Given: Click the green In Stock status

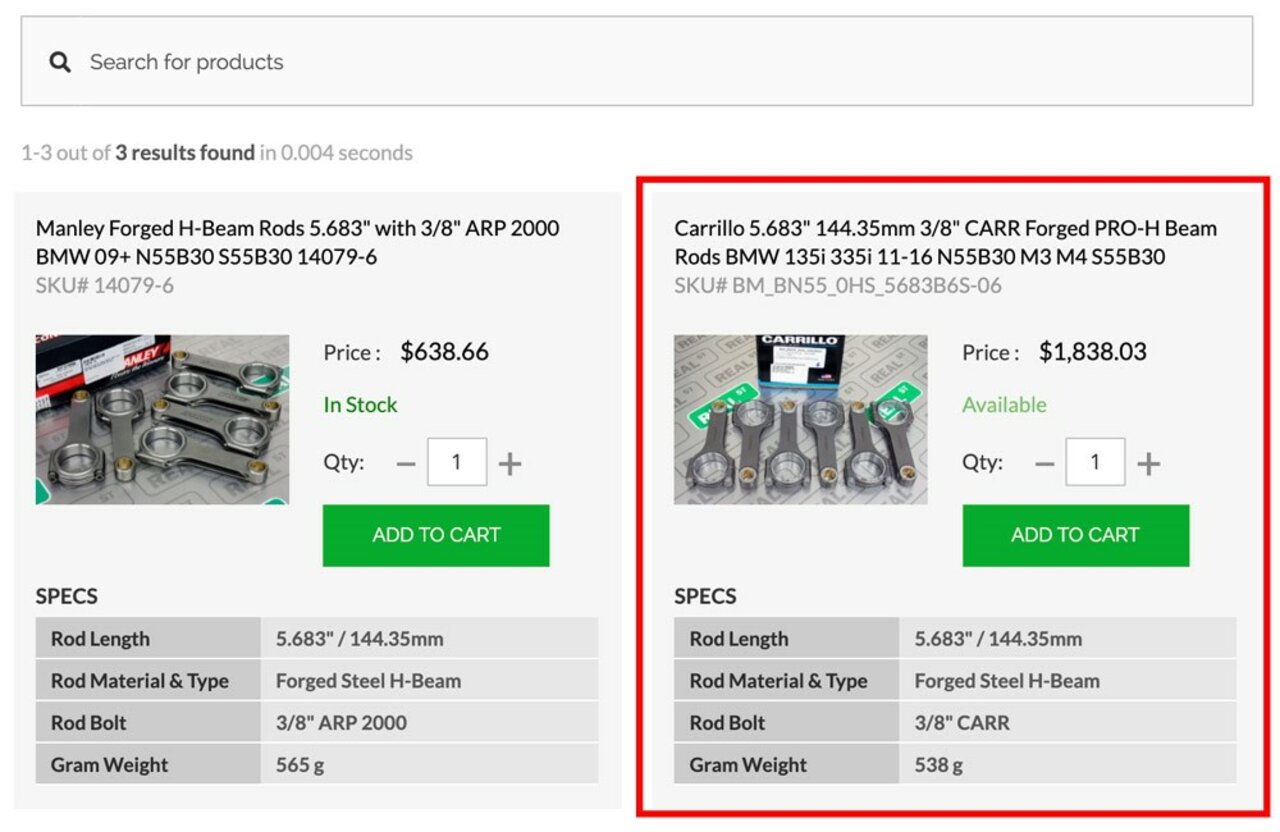Looking at the screenshot, I should (x=360, y=405).
